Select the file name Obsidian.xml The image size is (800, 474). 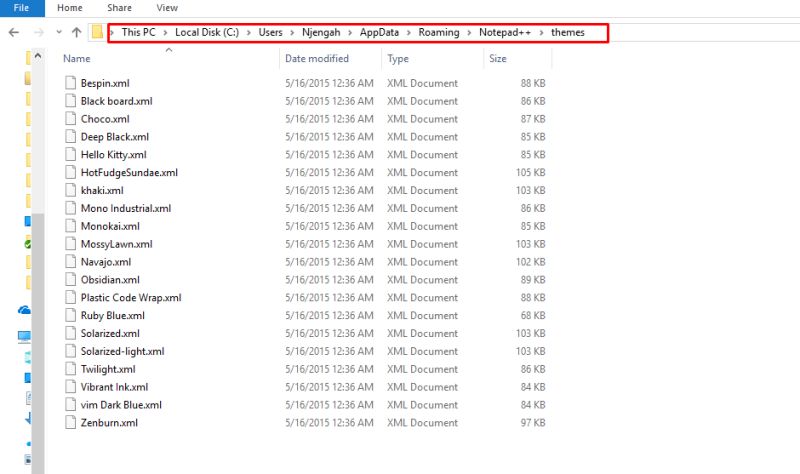(110, 280)
